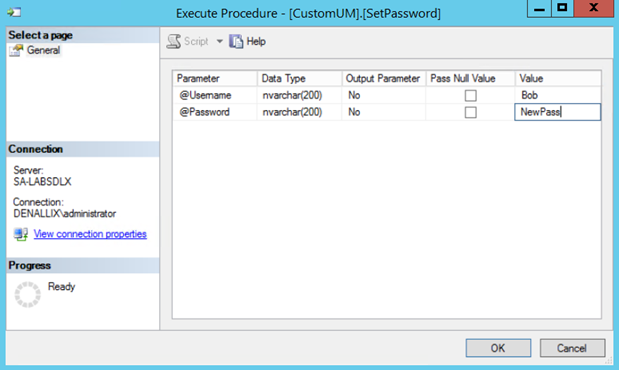Click the Data Type column header
The image size is (619, 370).
(300, 79)
